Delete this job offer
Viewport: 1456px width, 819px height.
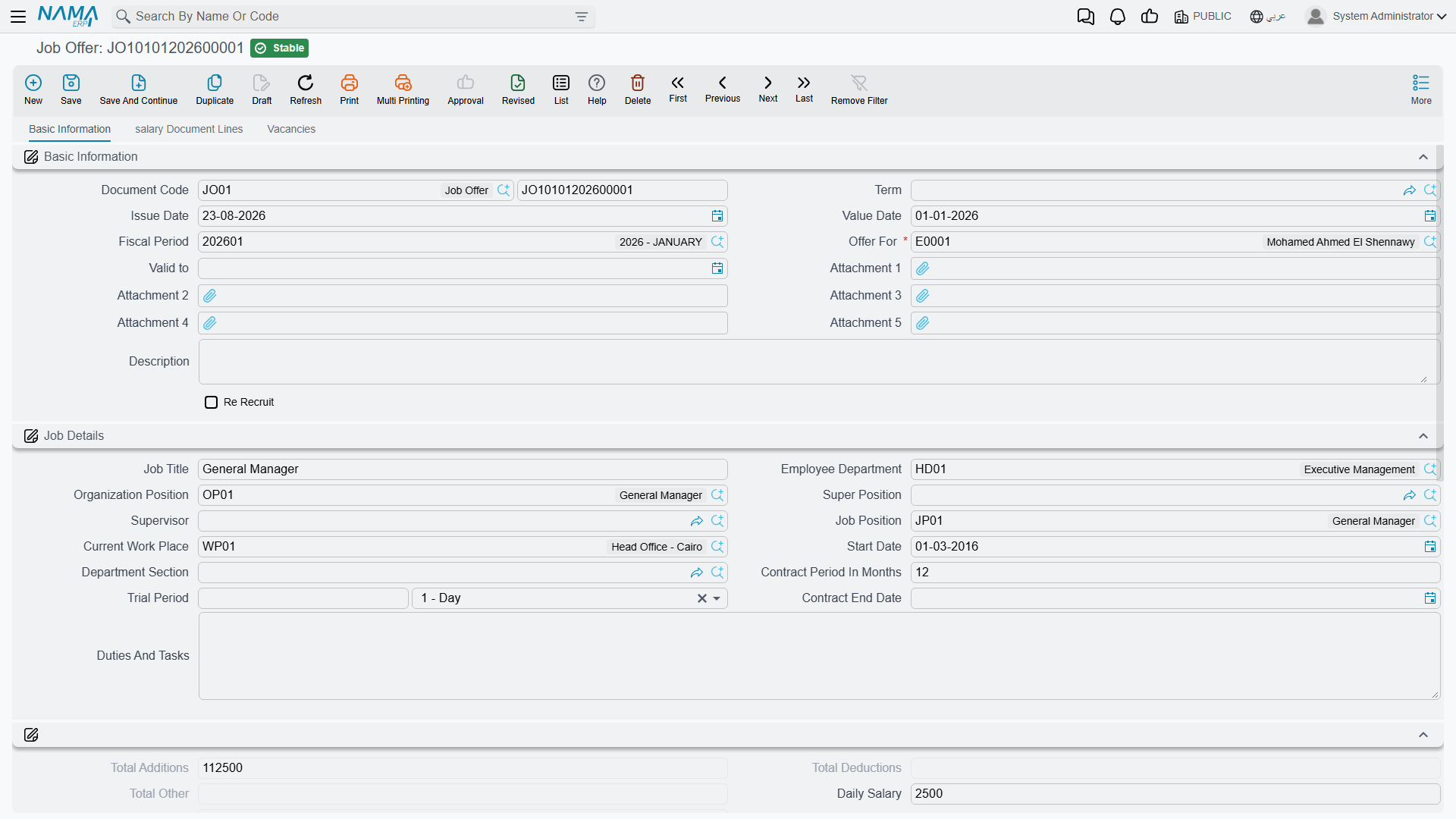tap(638, 89)
